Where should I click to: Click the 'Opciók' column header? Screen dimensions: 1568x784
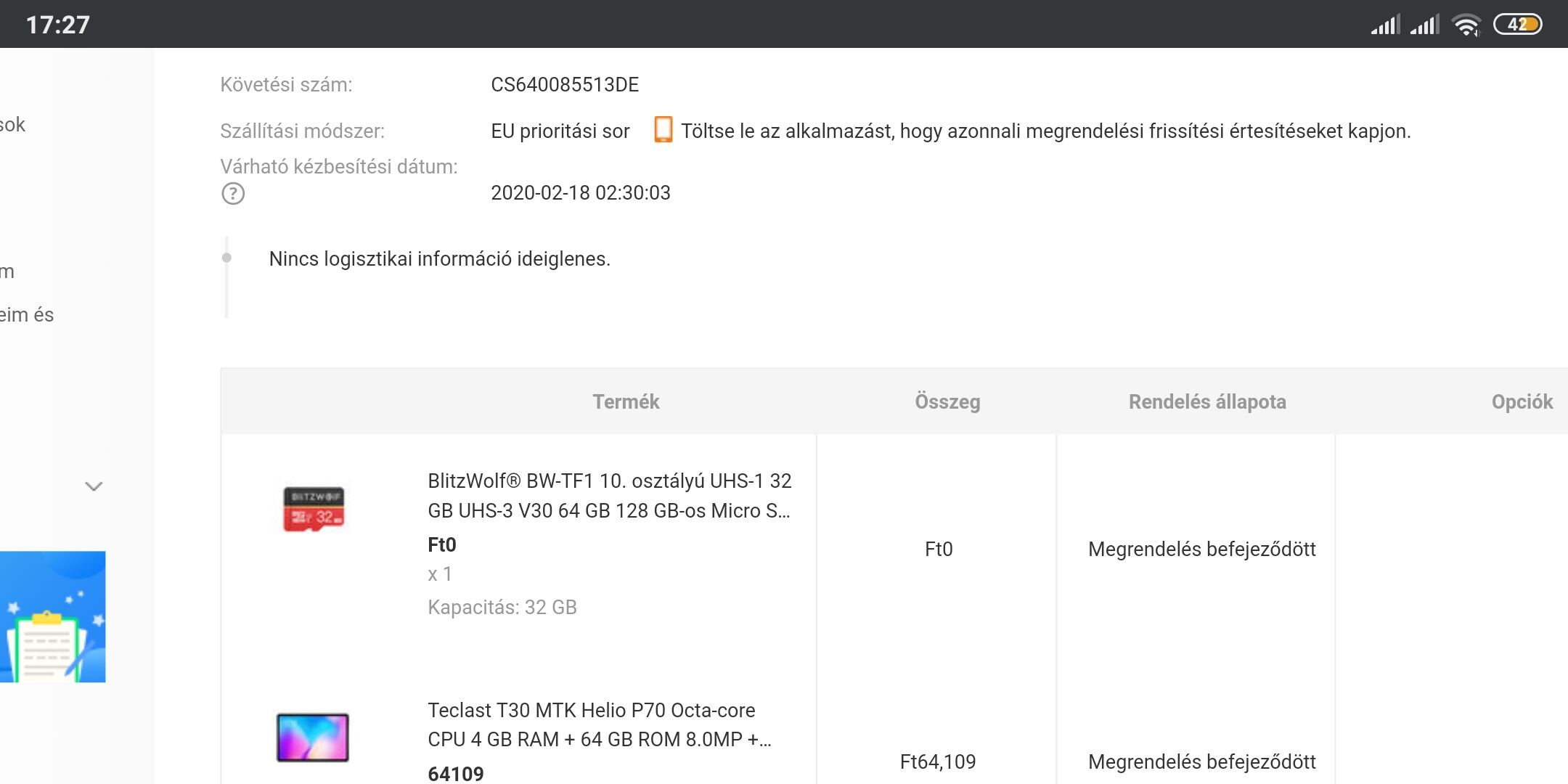(1522, 401)
